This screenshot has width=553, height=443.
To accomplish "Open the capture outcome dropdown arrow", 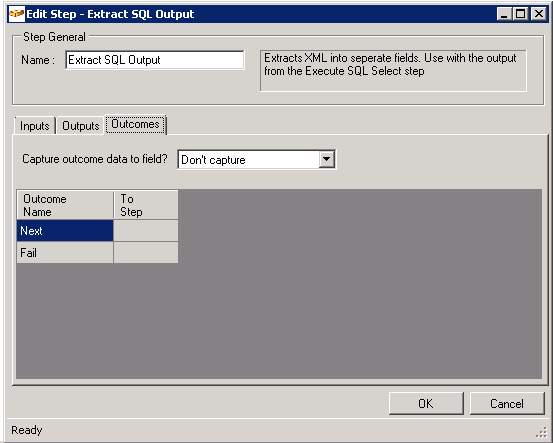I will tap(327, 159).
